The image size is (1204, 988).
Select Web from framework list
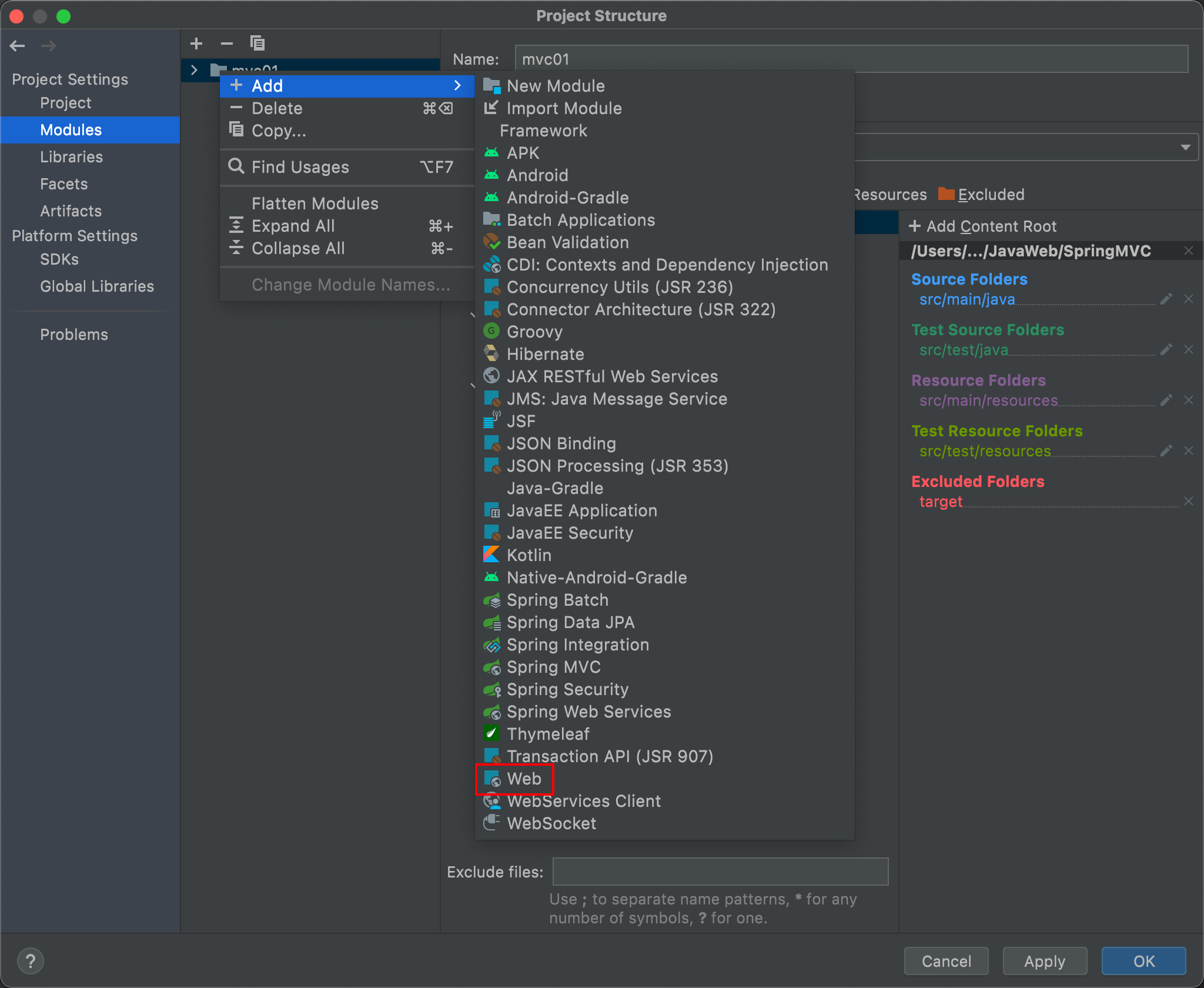[x=523, y=779]
